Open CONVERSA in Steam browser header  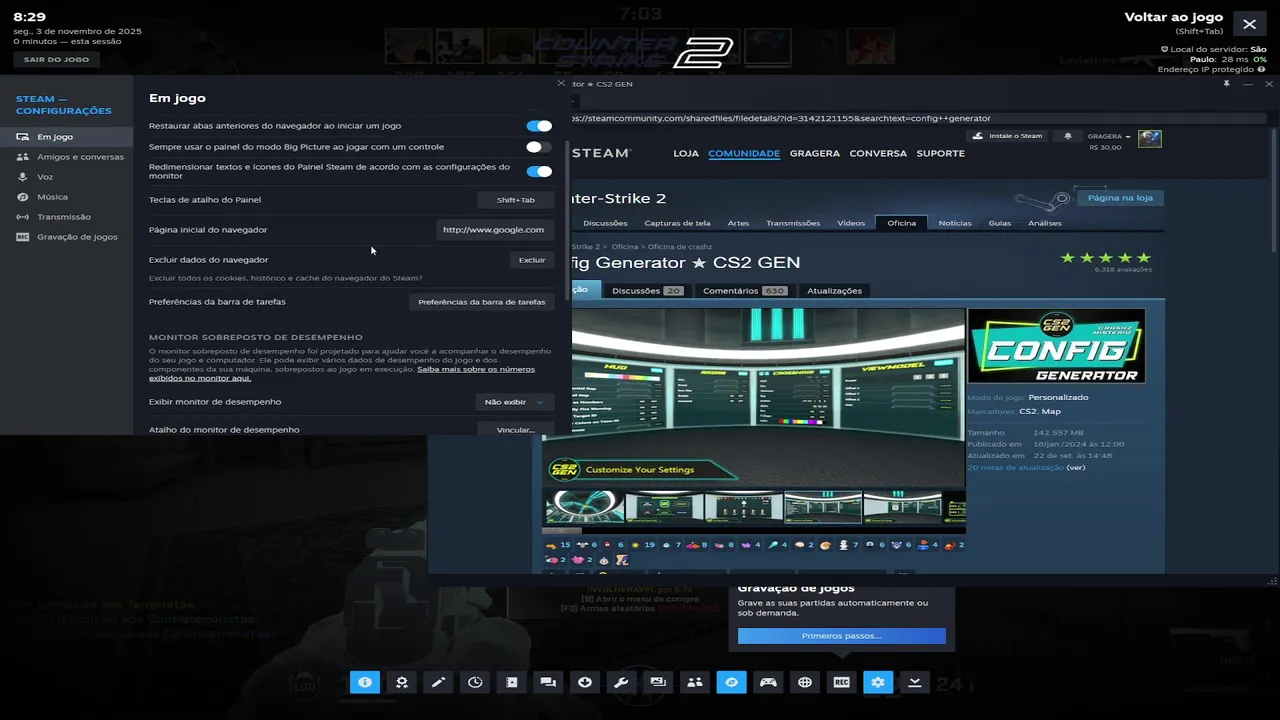click(x=878, y=153)
